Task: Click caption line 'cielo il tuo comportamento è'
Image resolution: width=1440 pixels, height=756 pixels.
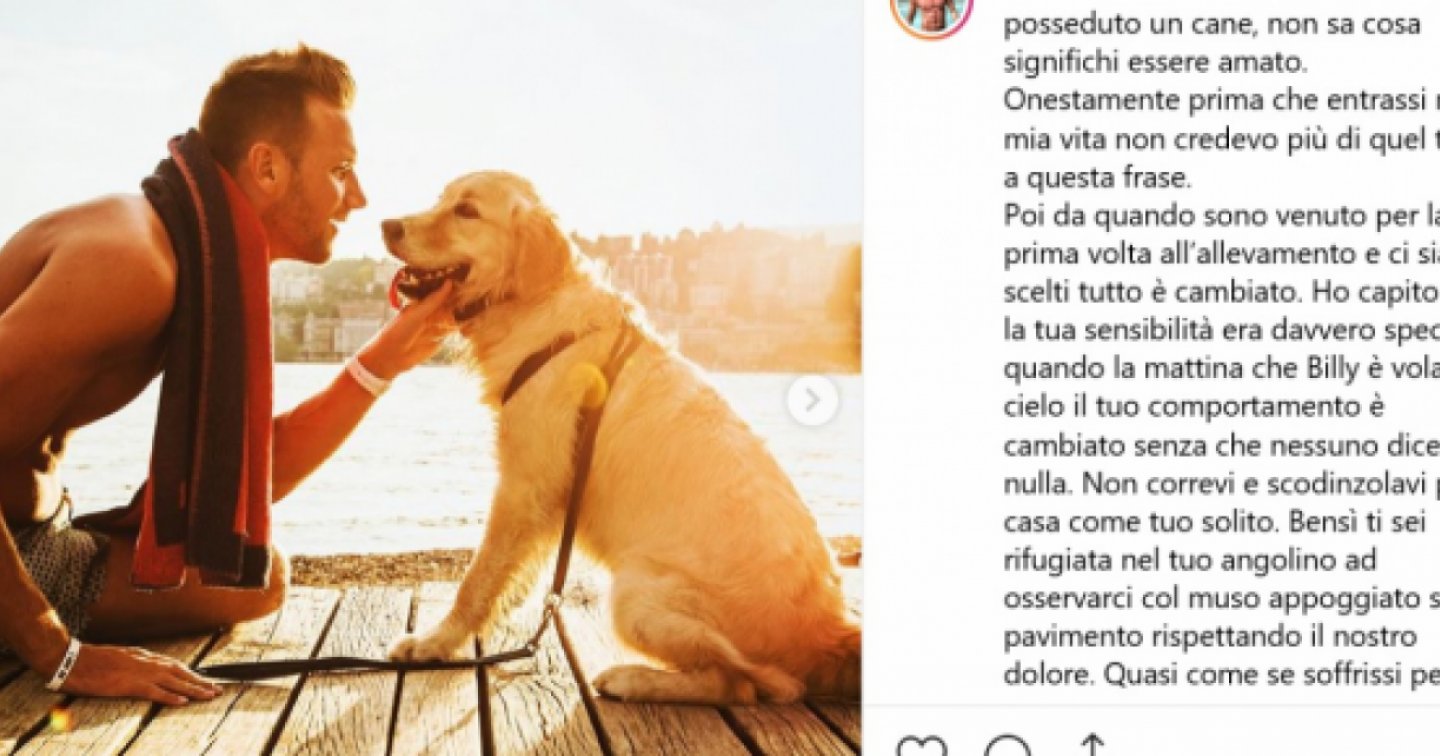Action: click(1193, 408)
